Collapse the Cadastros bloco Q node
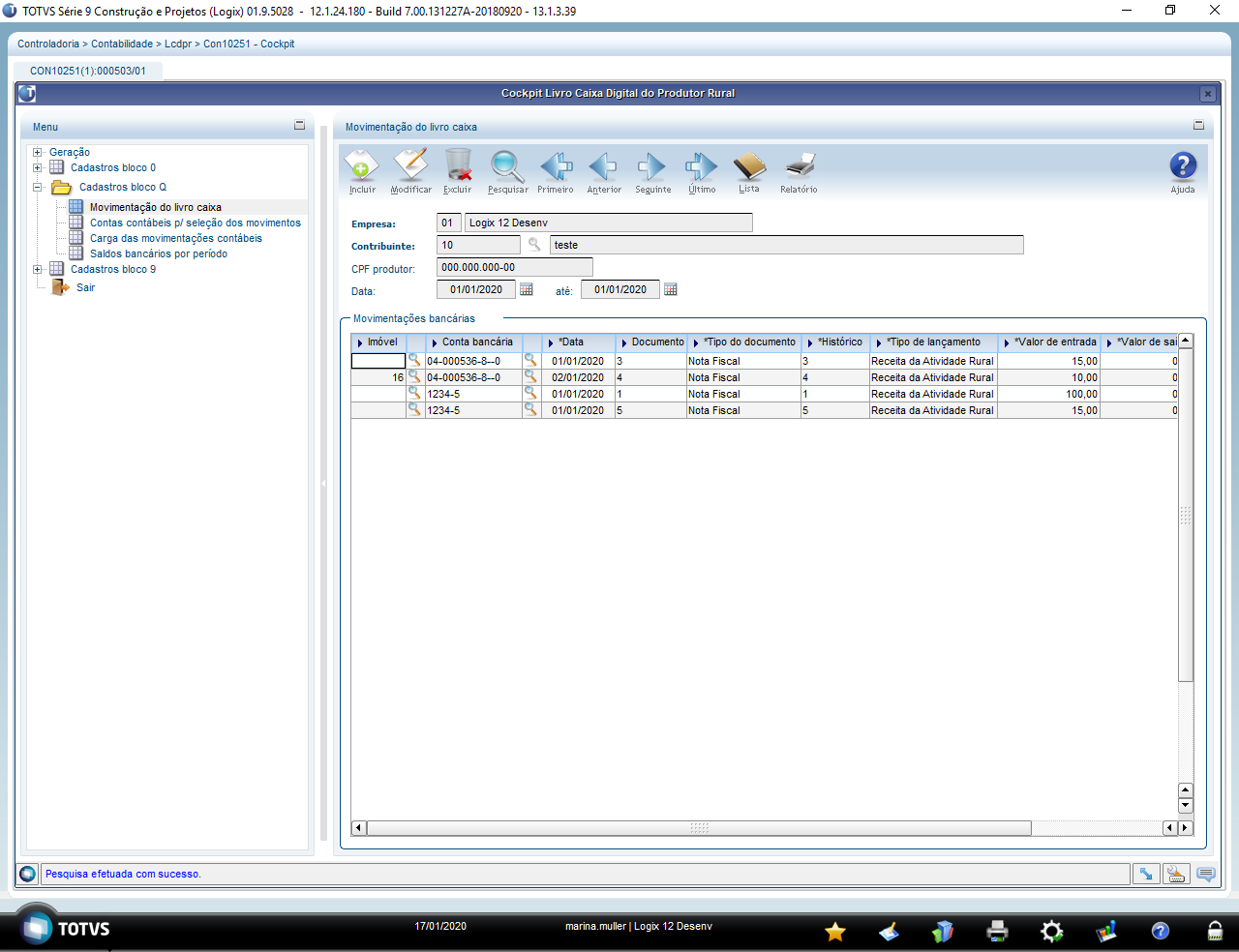This screenshot has height=952, width=1239. point(37,187)
